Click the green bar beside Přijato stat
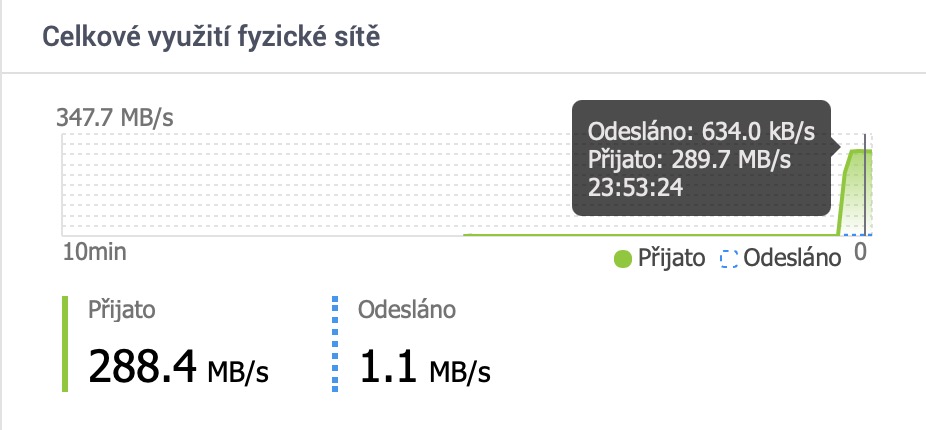Screen dimensions: 926x430 tap(65, 342)
